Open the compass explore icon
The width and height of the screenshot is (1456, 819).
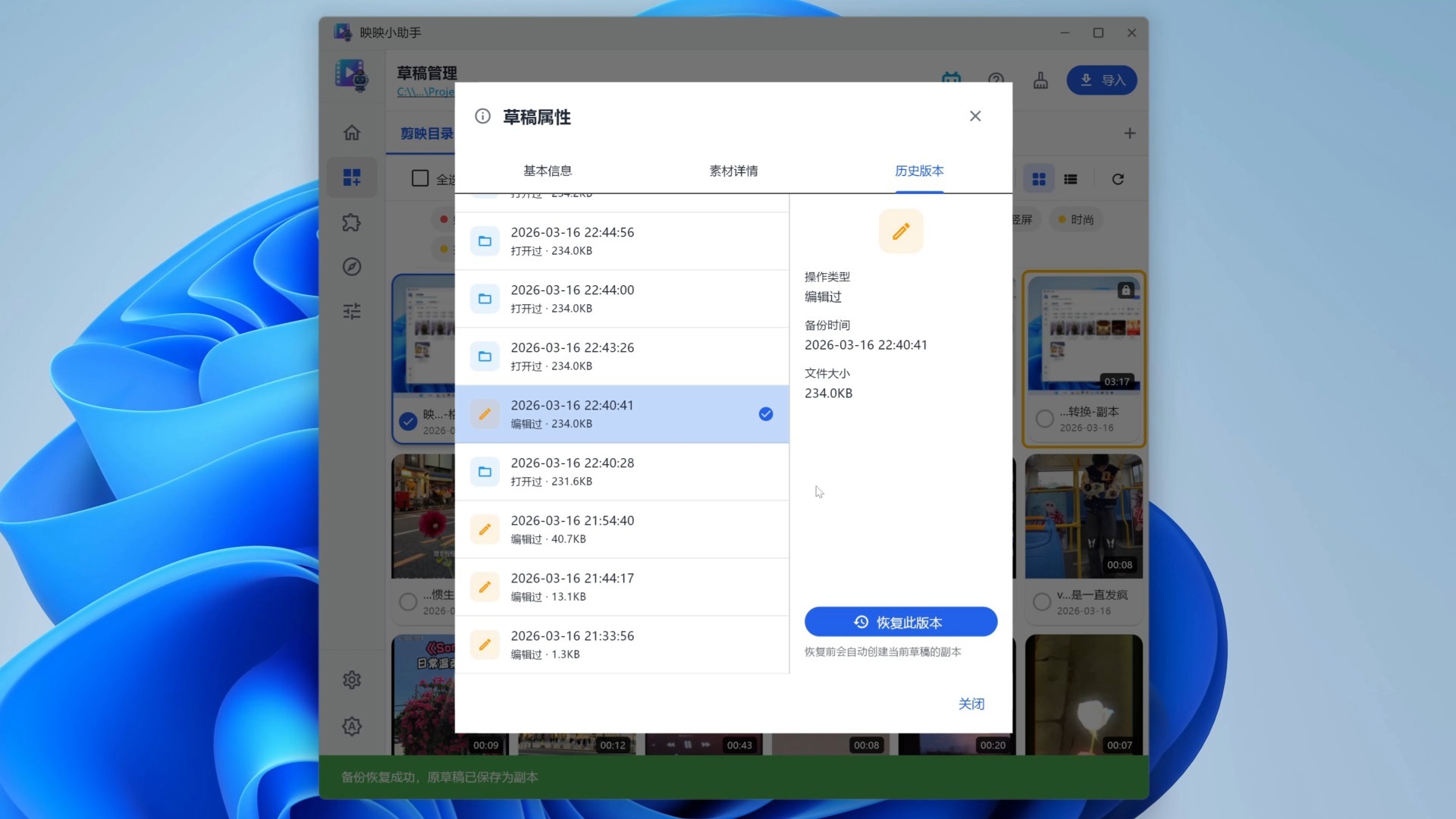[x=351, y=267]
